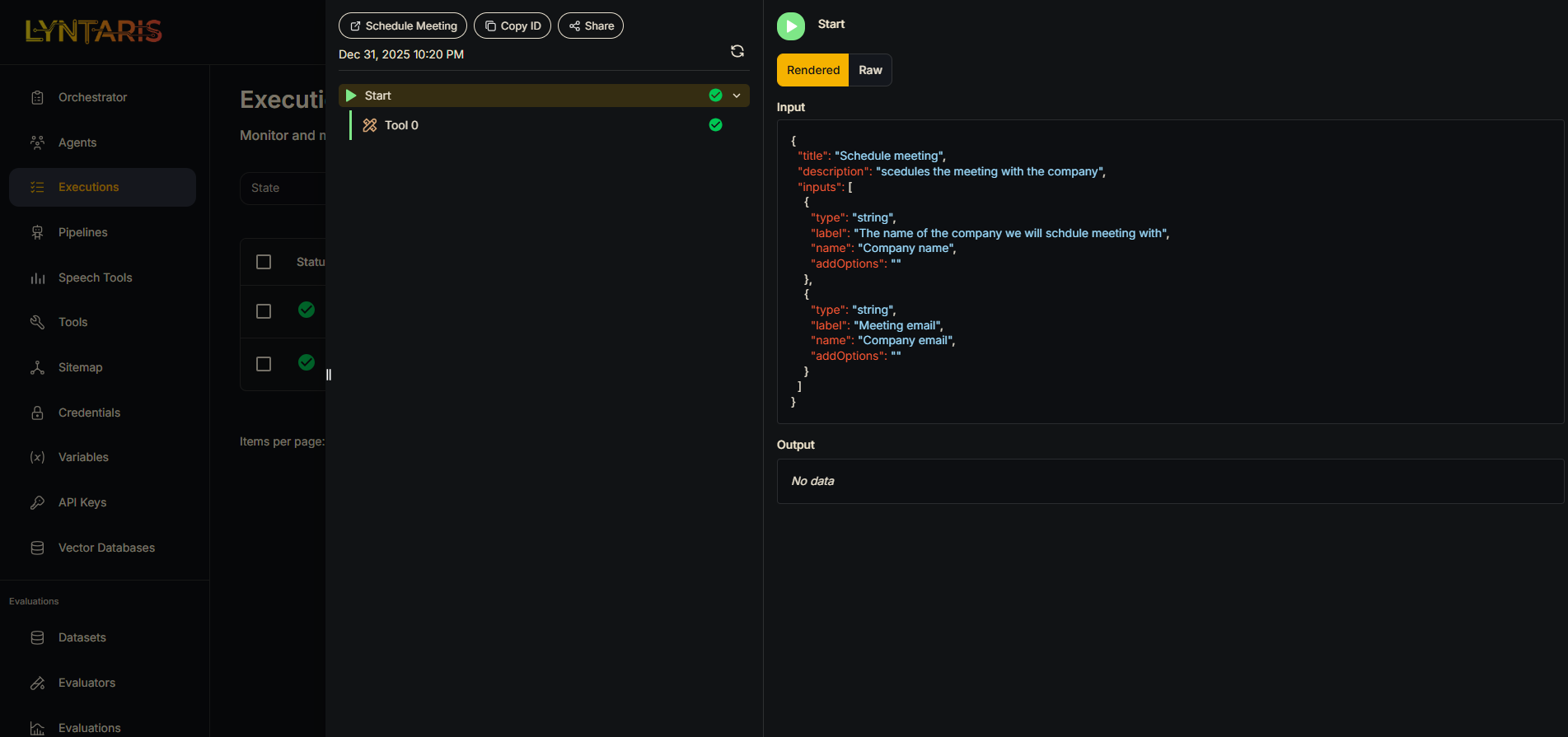This screenshot has height=737, width=1568.
Task: Switch to the Rendered tab
Action: [812, 70]
